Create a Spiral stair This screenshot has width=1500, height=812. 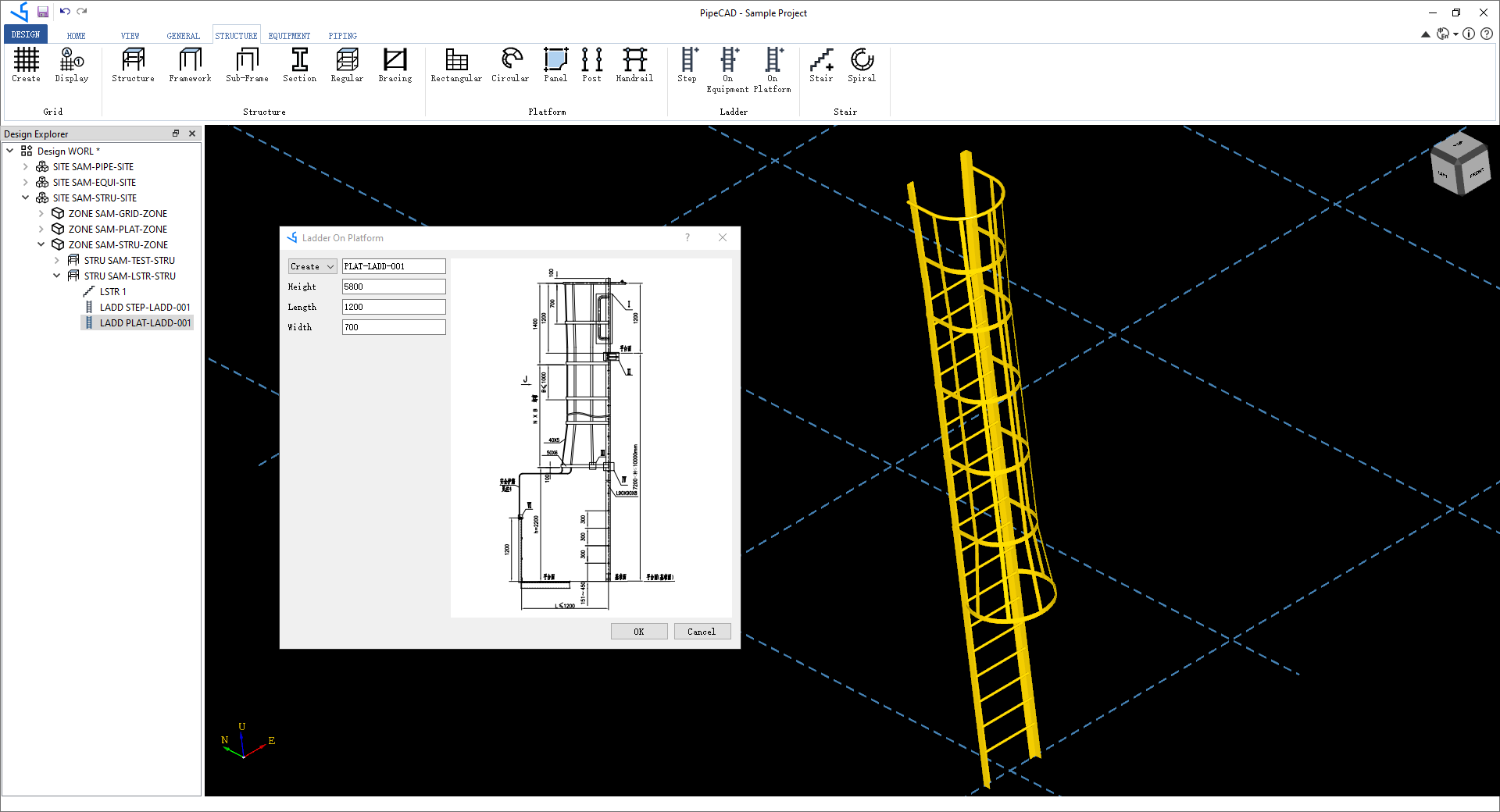(x=861, y=66)
